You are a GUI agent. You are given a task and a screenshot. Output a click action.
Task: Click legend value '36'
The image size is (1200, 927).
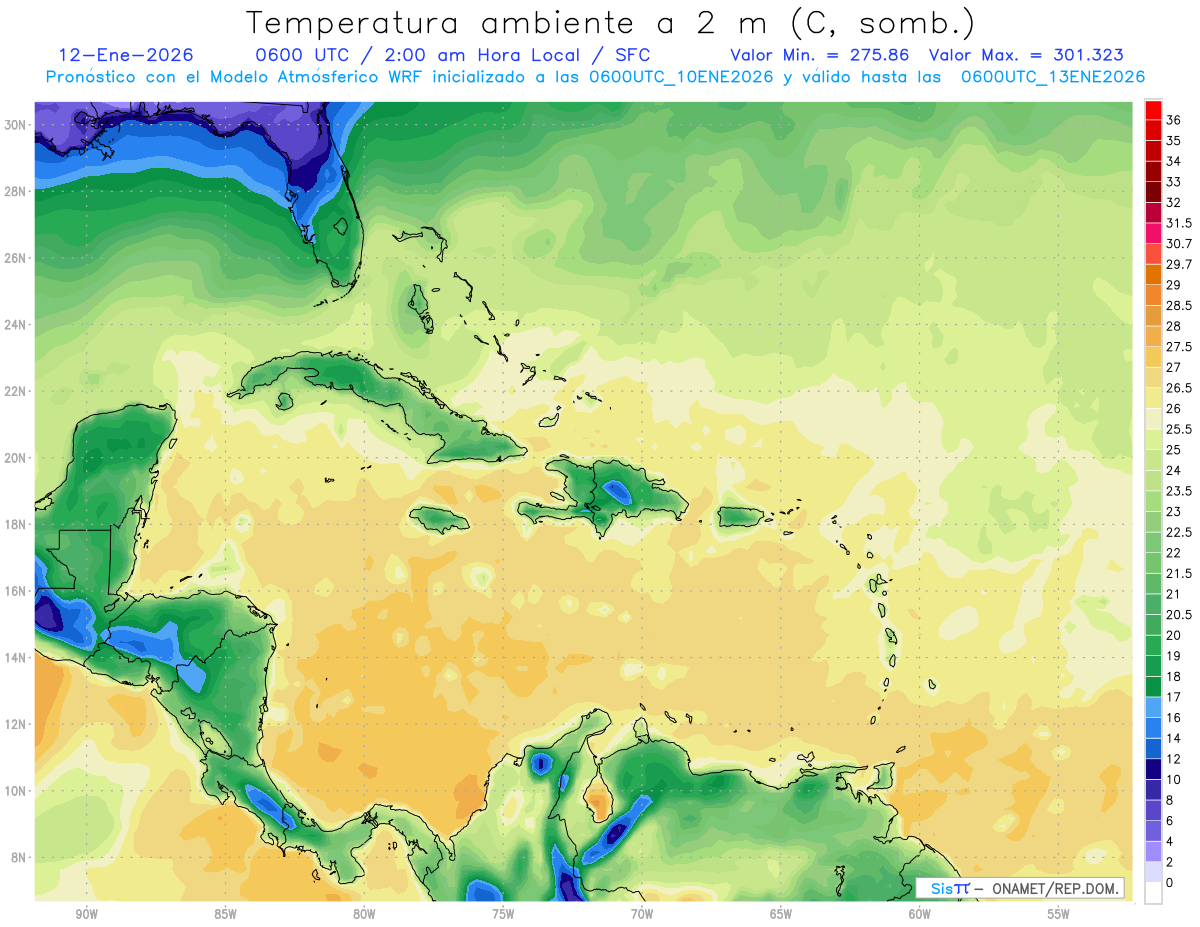pos(1174,120)
